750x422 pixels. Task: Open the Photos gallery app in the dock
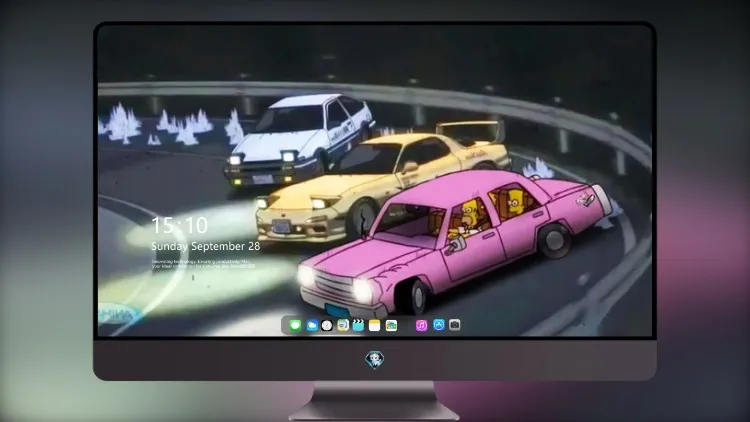point(391,325)
